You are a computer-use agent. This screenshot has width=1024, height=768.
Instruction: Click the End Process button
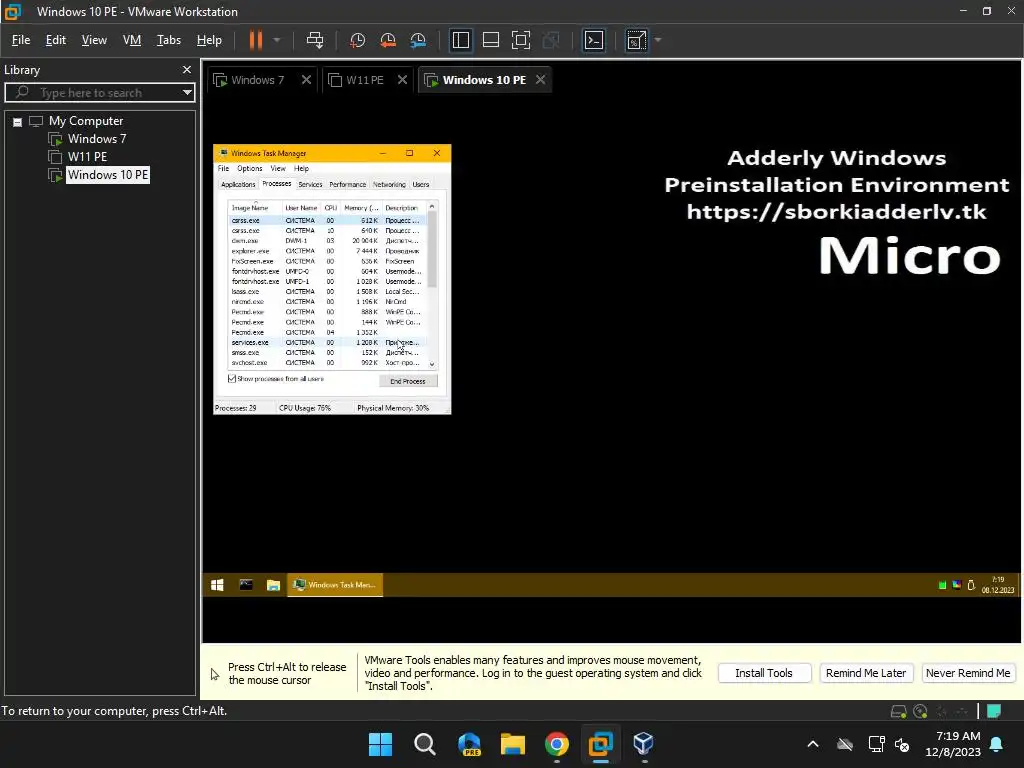tap(408, 381)
